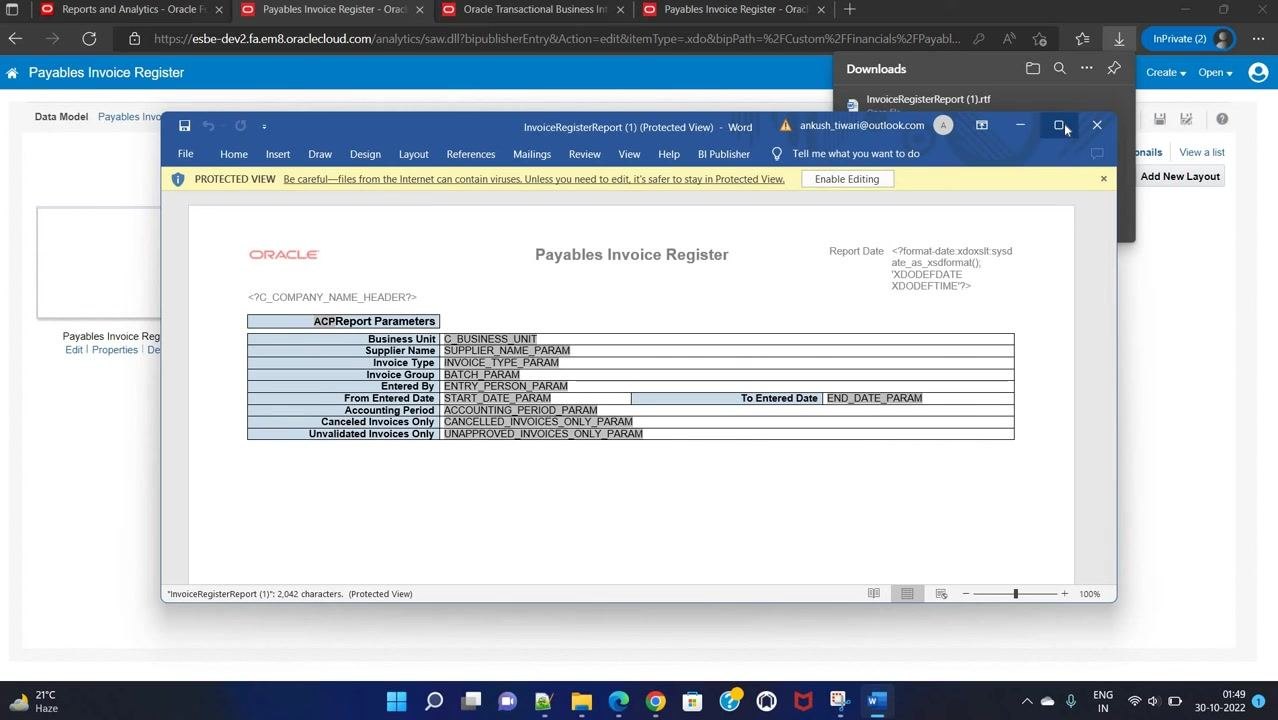Screen dimensions: 1278x720
Task: Switch to Read Mode view in status bar
Action: [x=874, y=594]
